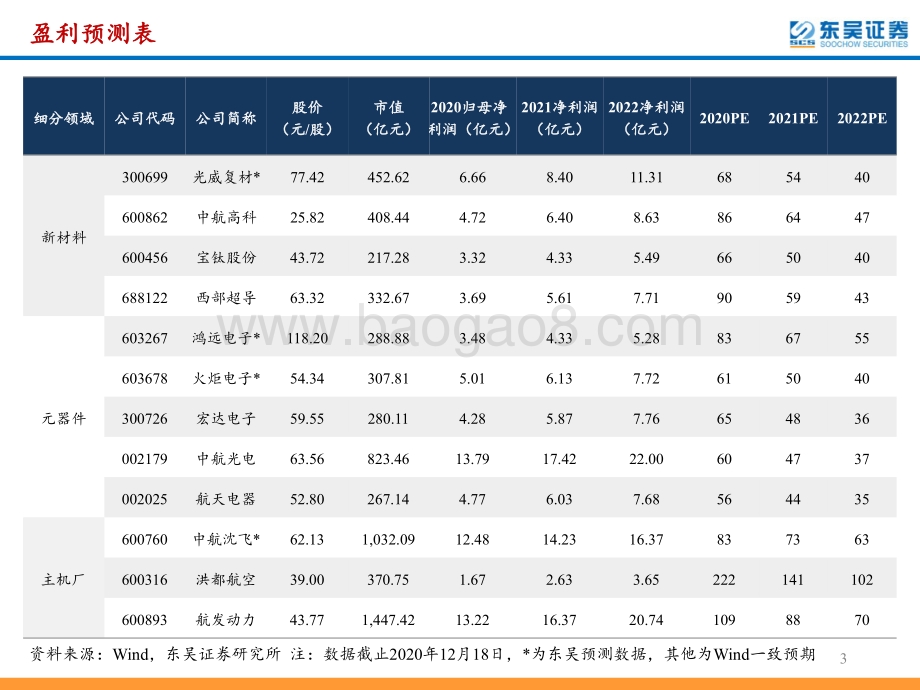This screenshot has width=920, height=690.
Task: Click the 2020PE value 90
Action: (x=724, y=298)
